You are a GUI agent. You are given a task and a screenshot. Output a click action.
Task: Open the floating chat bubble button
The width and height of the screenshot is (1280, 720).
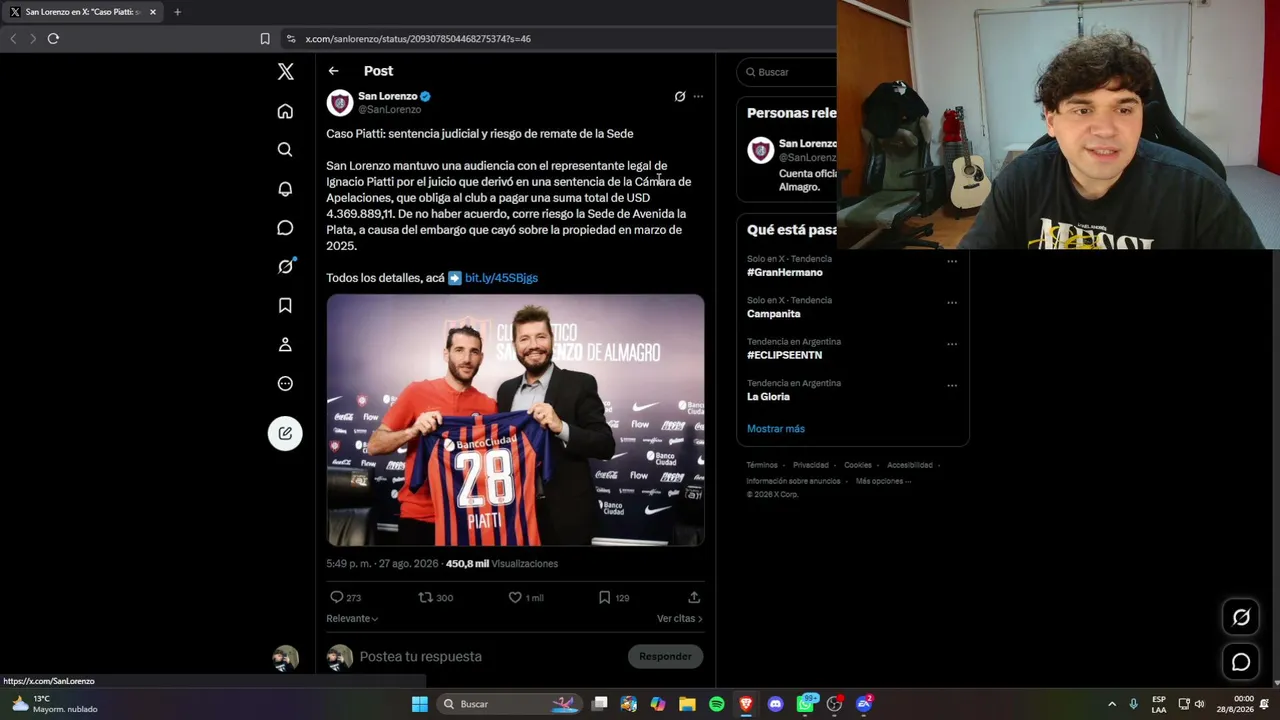click(1241, 662)
